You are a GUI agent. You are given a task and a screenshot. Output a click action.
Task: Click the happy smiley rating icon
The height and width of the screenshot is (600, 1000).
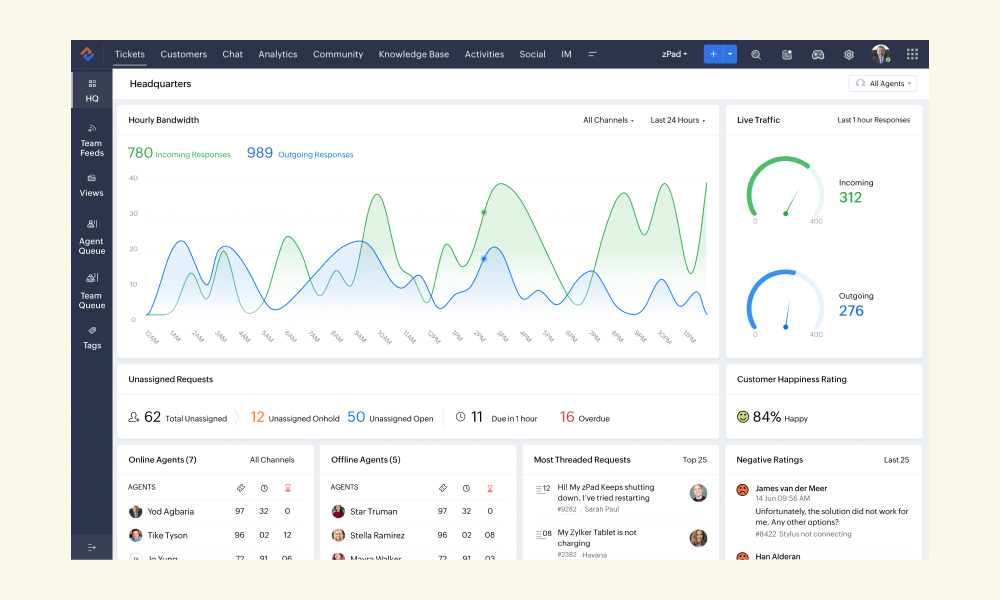743,417
